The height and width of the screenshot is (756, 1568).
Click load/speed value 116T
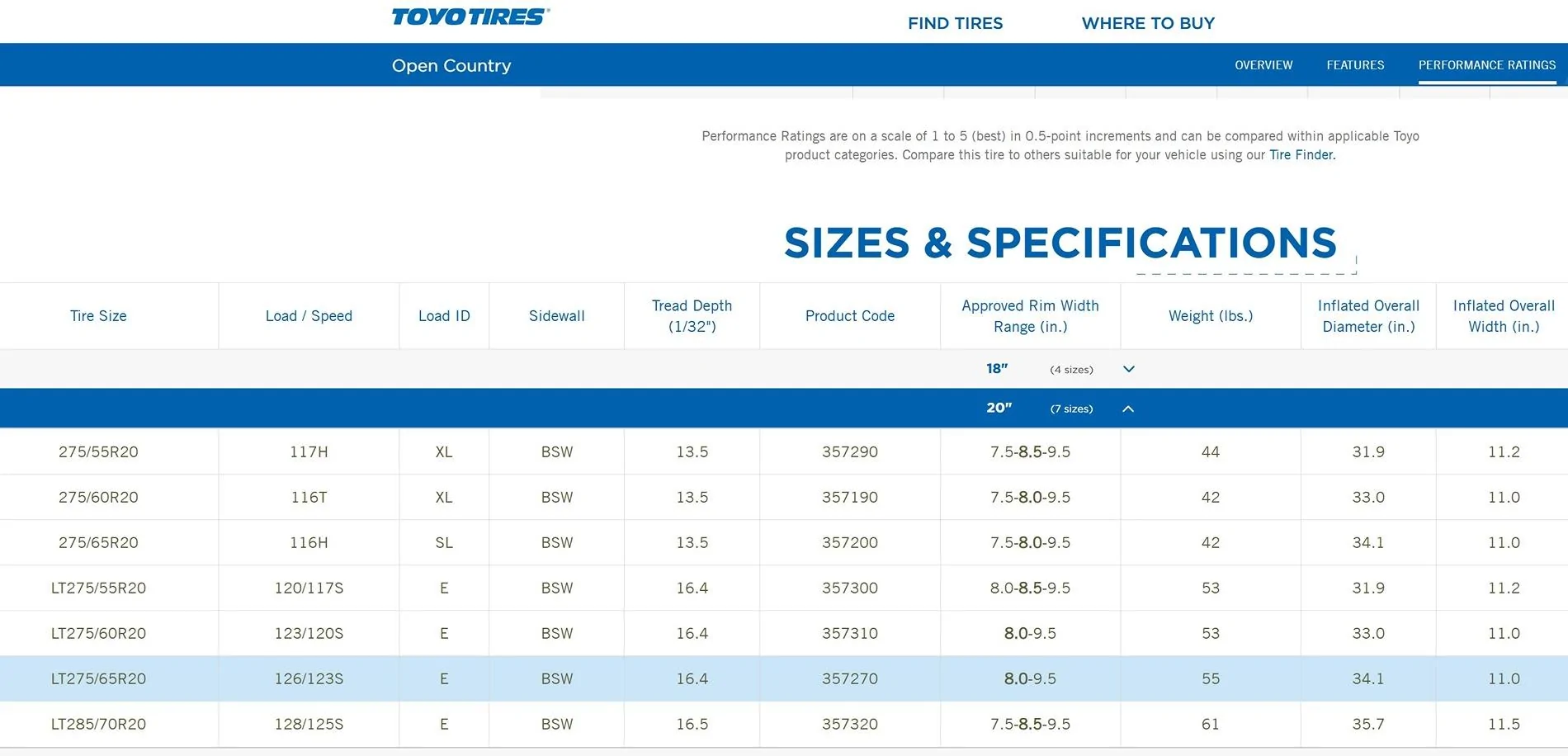click(x=309, y=497)
